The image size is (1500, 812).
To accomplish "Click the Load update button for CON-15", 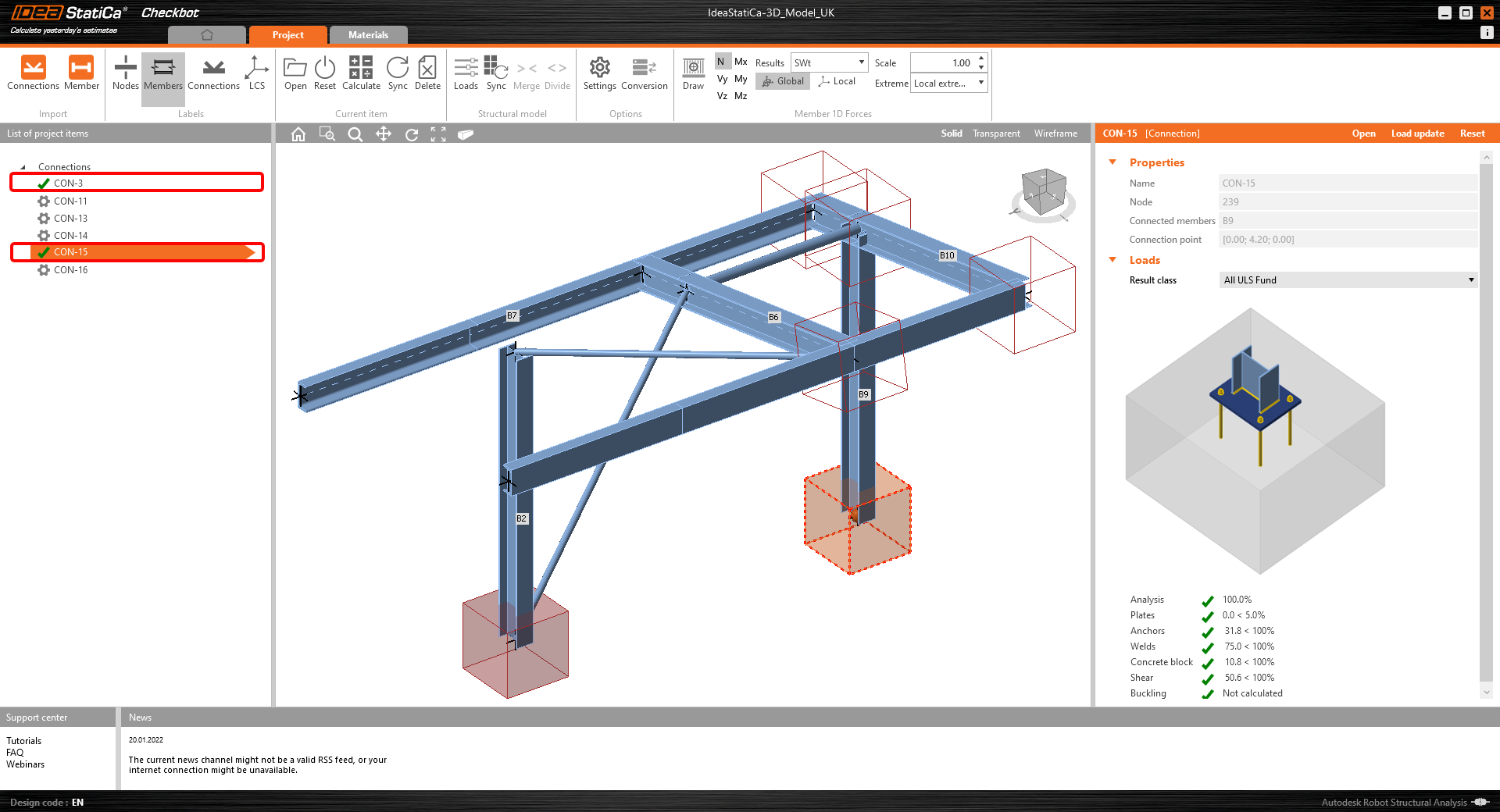I will [1417, 133].
